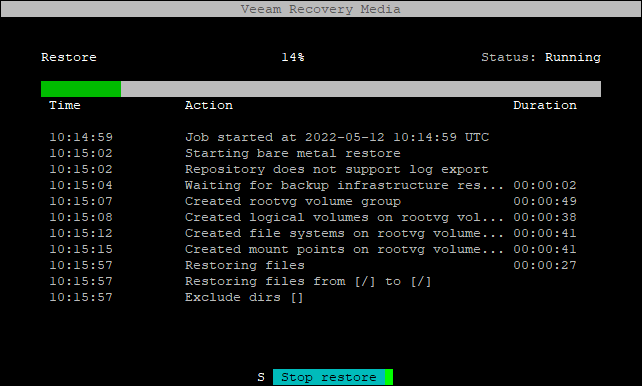Select 'Created logical volumes on rootvg vol...' entry

[313, 217]
